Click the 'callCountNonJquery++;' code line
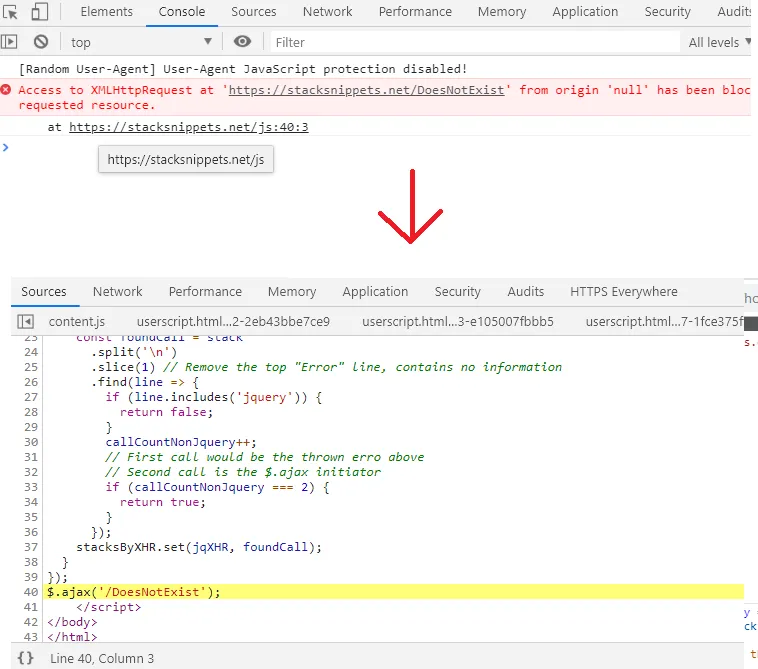Screen dimensions: 758x669 pos(181,442)
